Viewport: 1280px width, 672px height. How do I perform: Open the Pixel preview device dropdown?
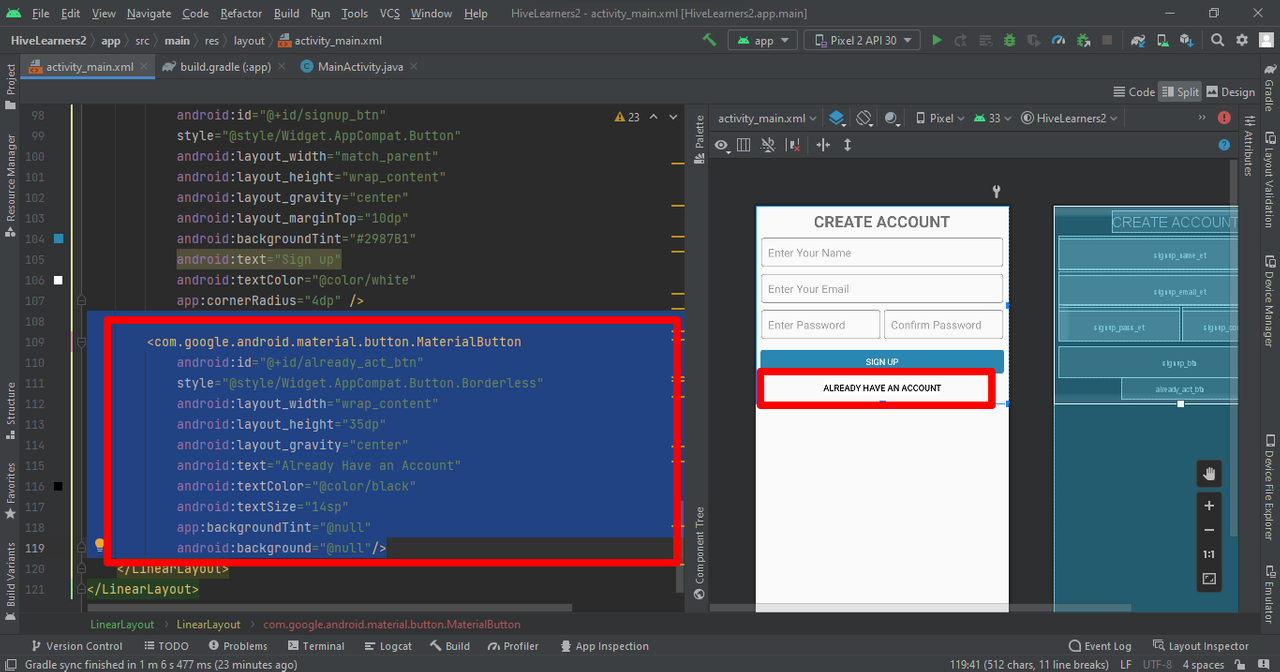[940, 118]
